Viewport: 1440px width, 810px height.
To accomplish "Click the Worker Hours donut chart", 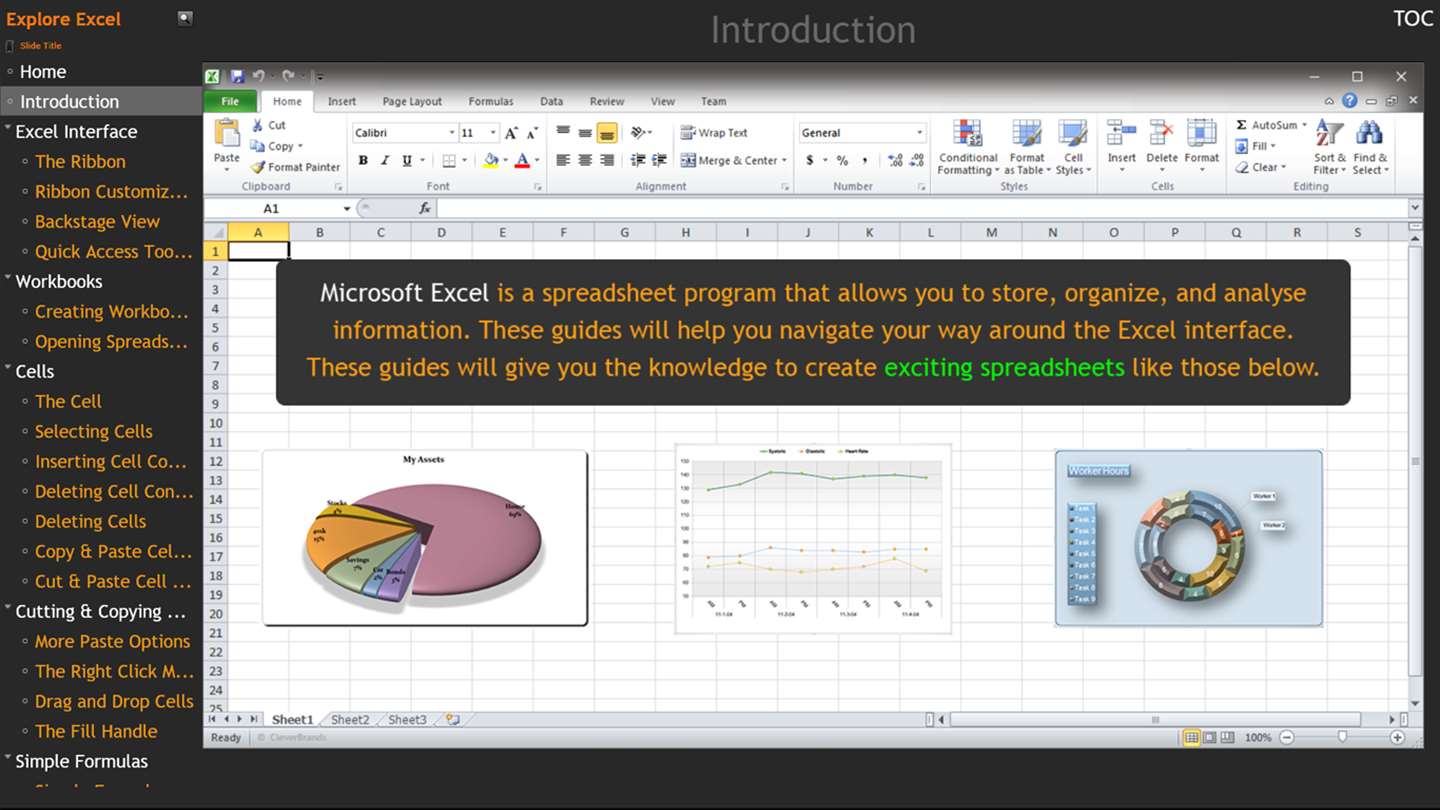I will point(1188,538).
